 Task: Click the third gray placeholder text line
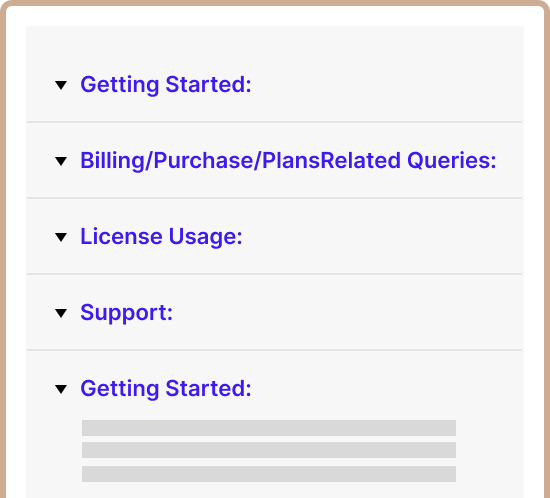[269, 474]
